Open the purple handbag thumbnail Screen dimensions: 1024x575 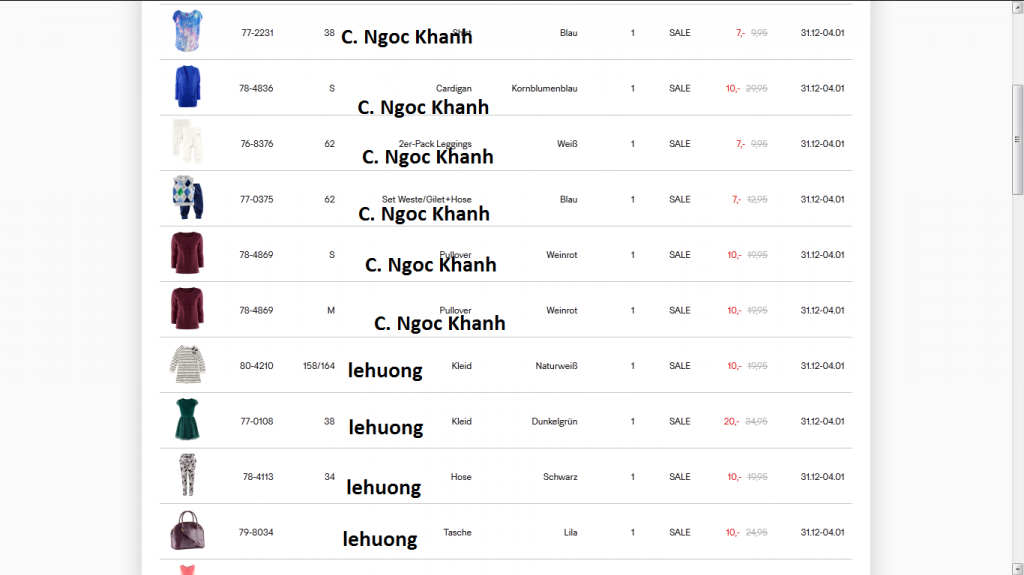187,531
